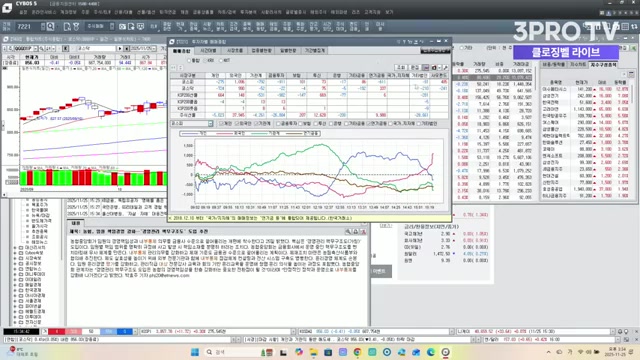Click the screen number field showing 7221
The width and height of the screenshot is (640, 360).
(x=27, y=27)
